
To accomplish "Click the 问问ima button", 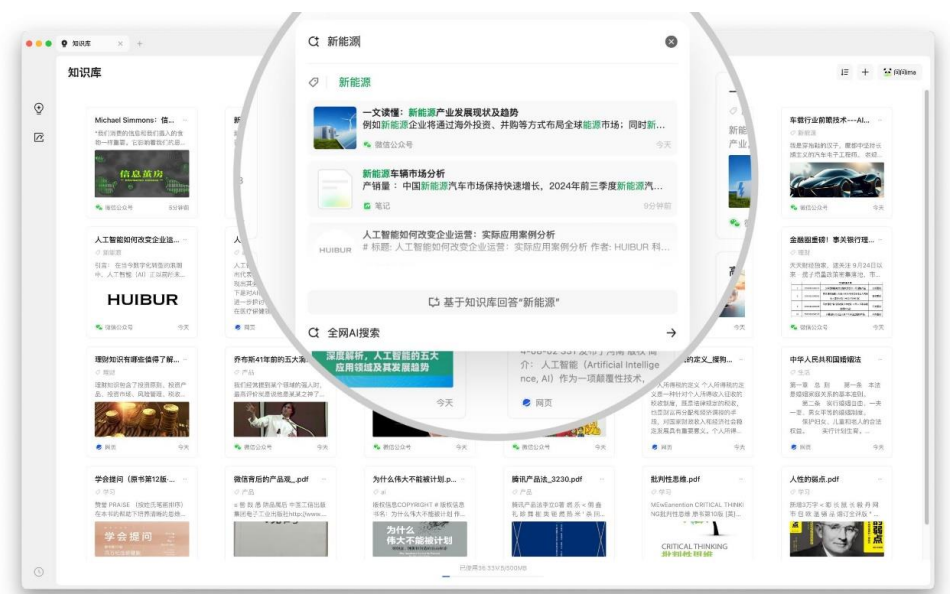I will [900, 72].
